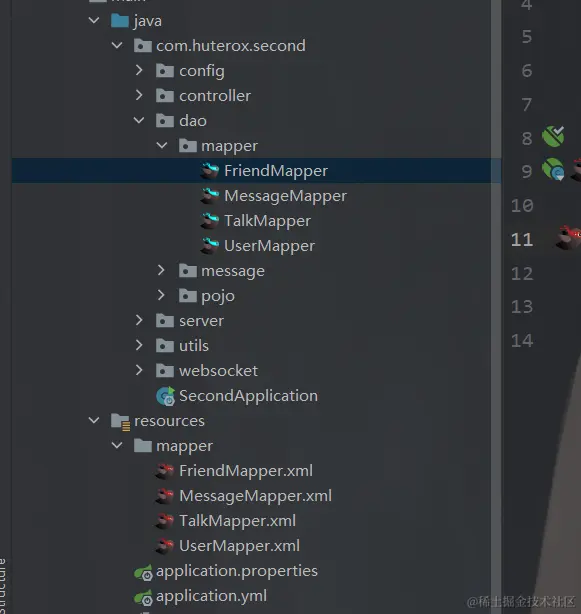Viewport: 581px width, 614px height.
Task: Click the SecondApplication Spring Boot class icon
Action: [x=166, y=396]
